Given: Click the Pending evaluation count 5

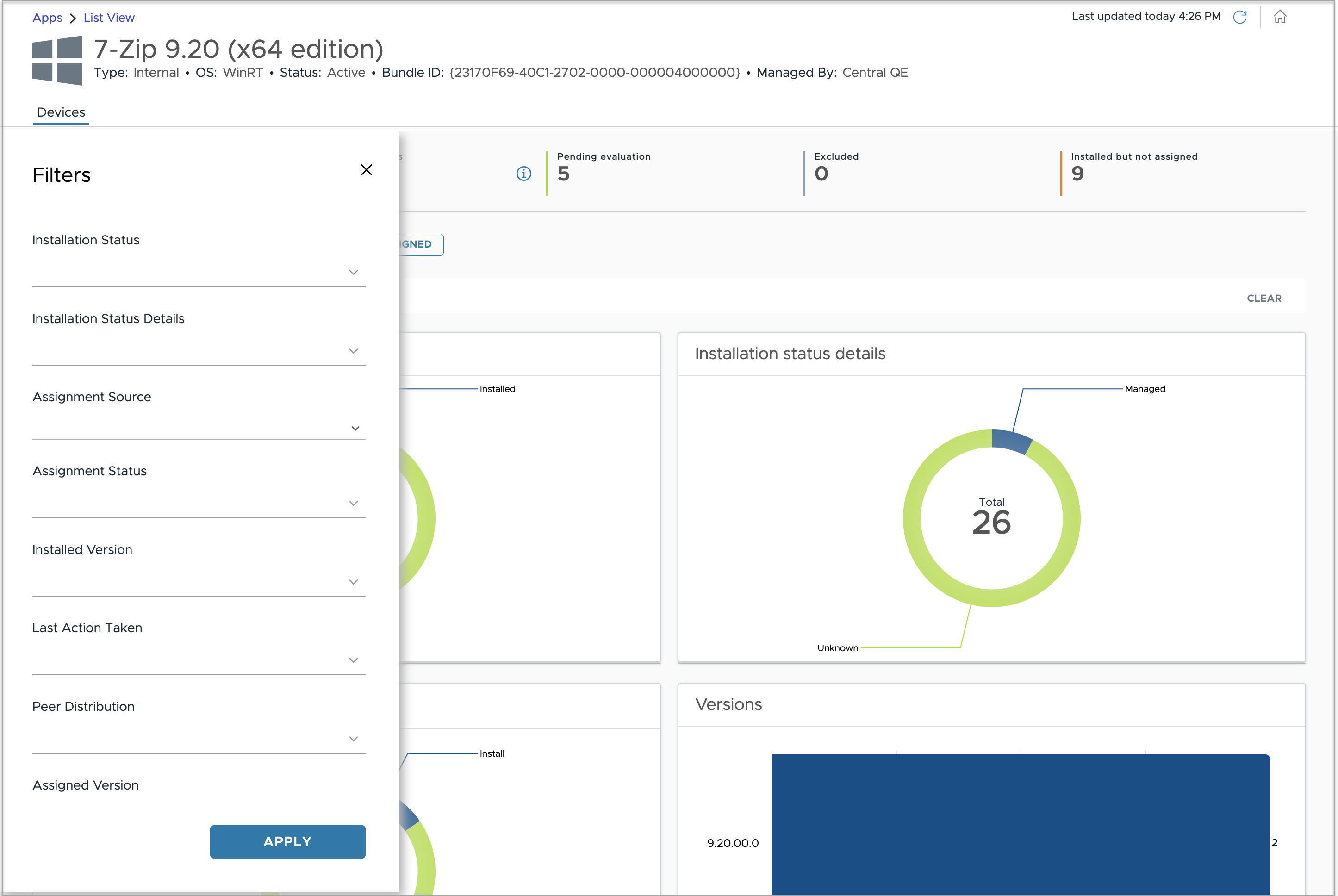Looking at the screenshot, I should 563,174.
